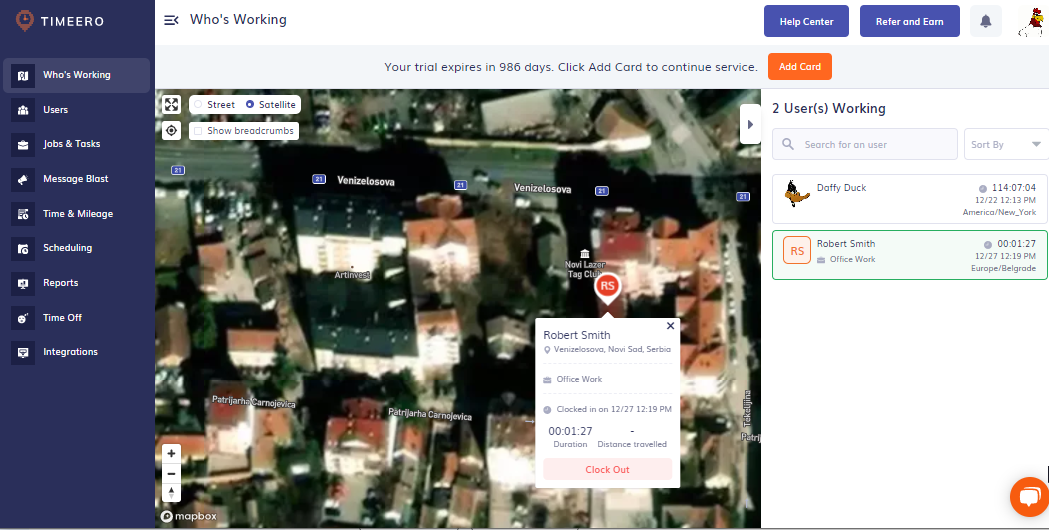
Task: Click Users sidebar icon
Action: pyautogui.click(x=23, y=110)
